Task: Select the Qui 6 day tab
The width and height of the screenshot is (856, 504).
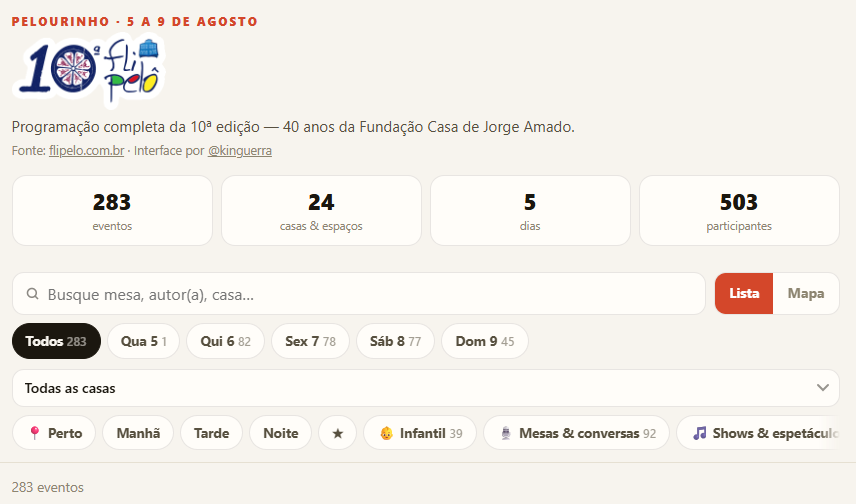Action: tap(225, 341)
